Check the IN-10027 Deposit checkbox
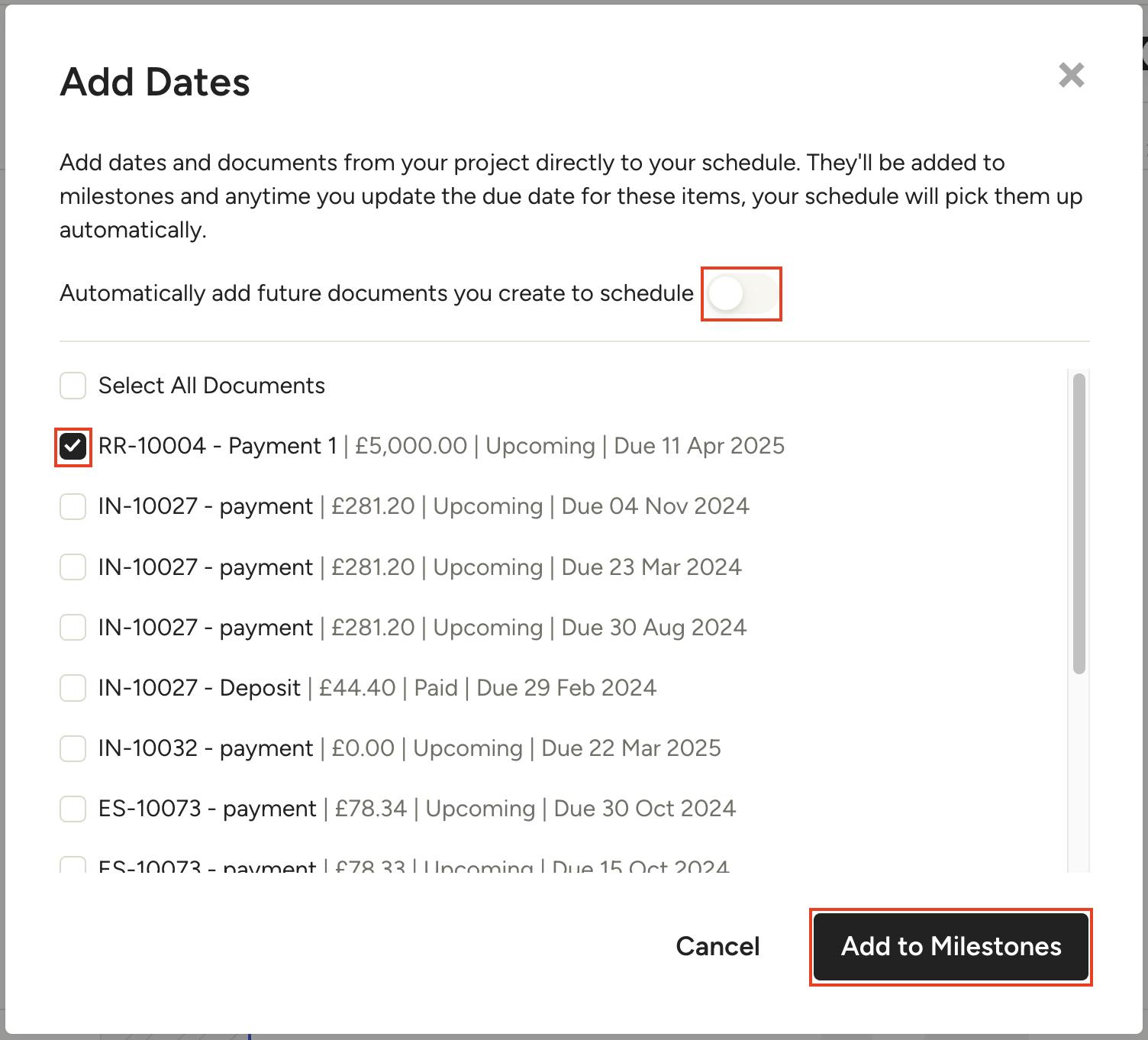Image resolution: width=1148 pixels, height=1040 pixels. click(x=73, y=688)
